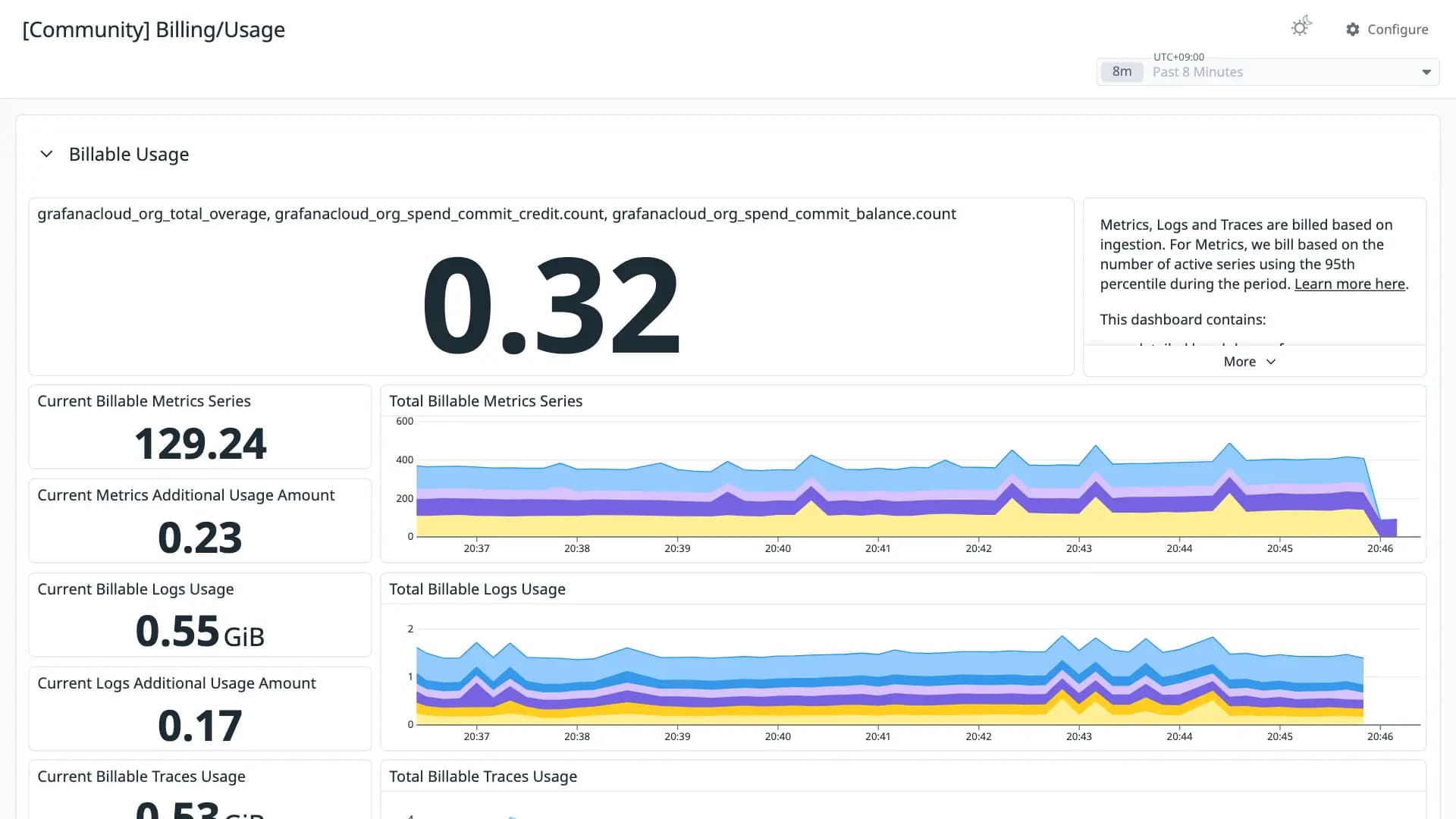Click the Total Billable Logs Usage title
The image size is (1456, 819).
477,589
